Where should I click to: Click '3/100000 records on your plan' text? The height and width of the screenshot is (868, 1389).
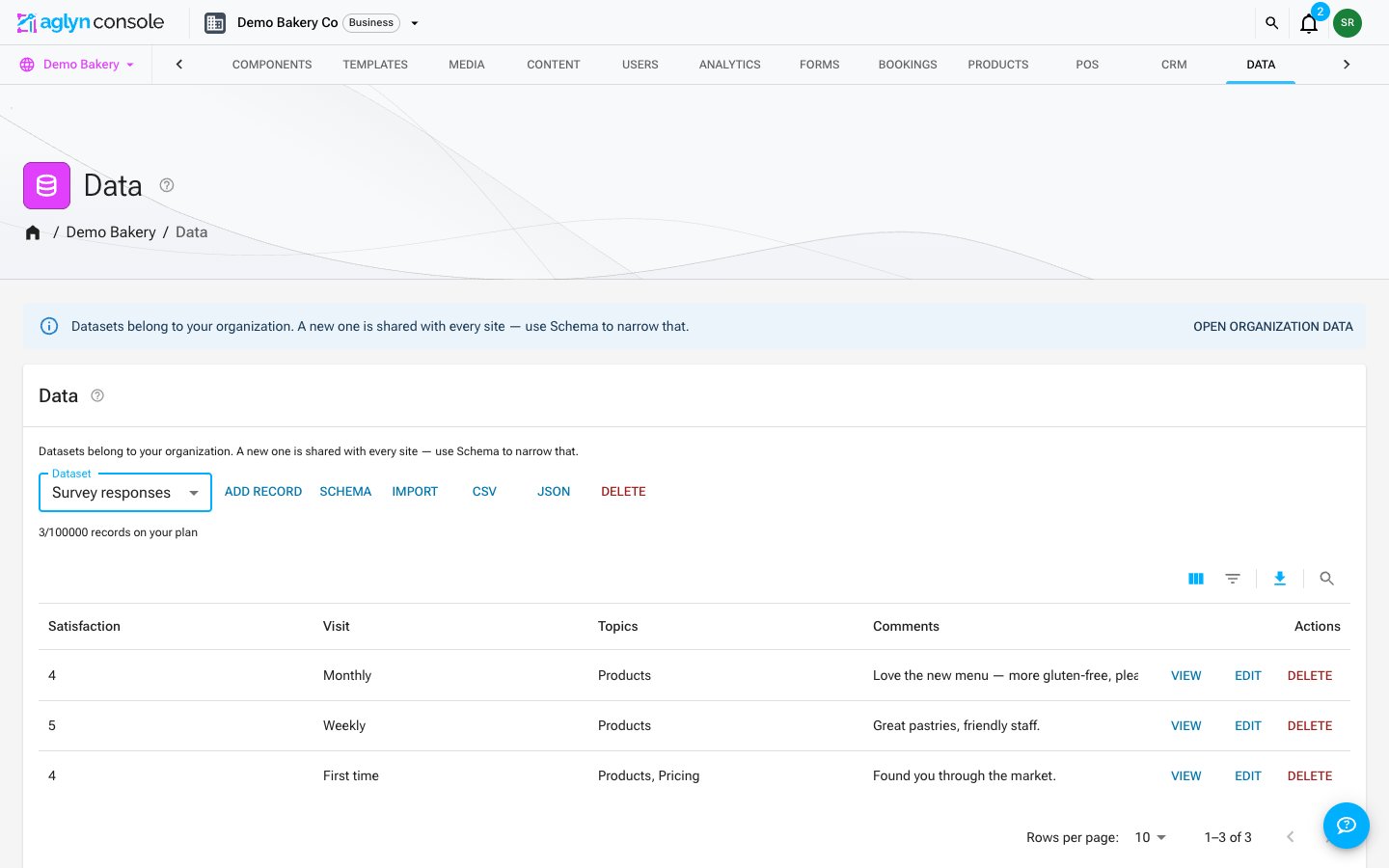tap(118, 532)
